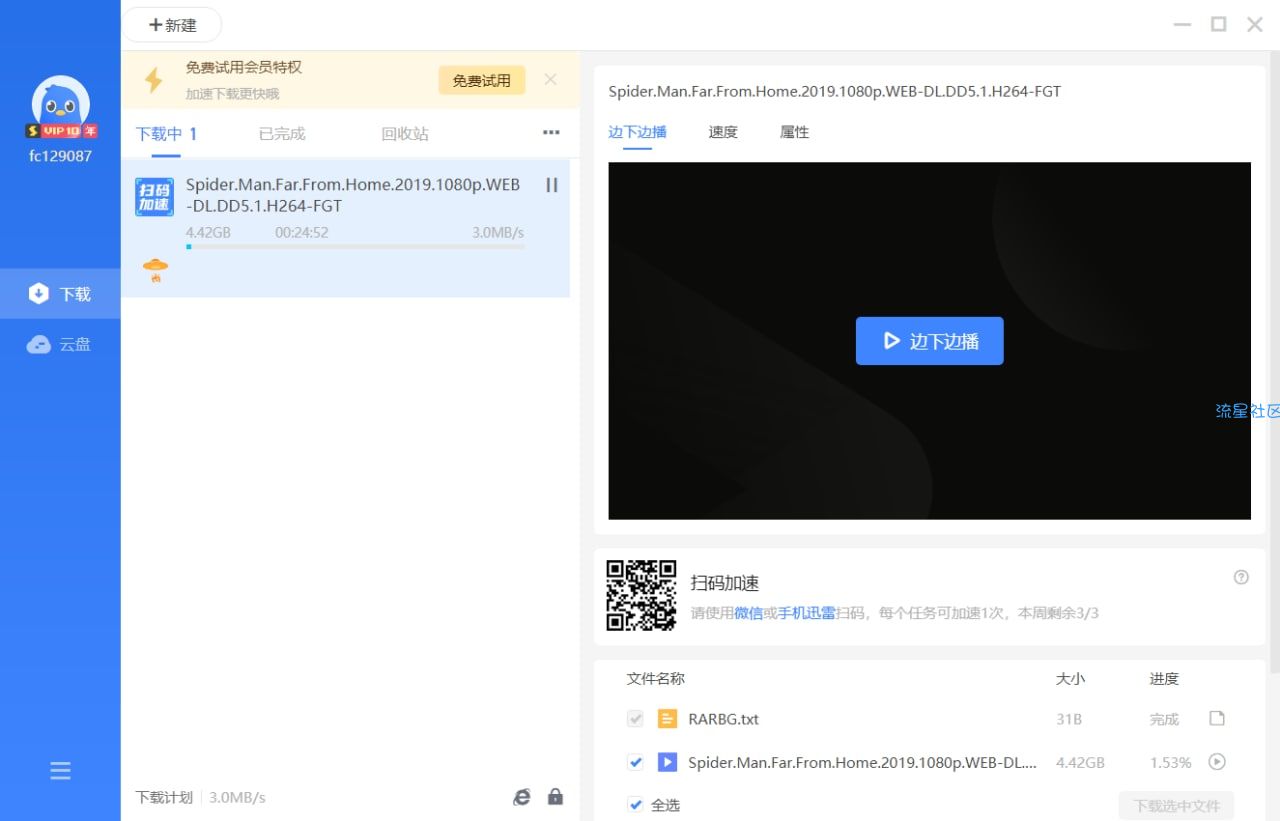Select the 下载 sidebar section

[60, 294]
